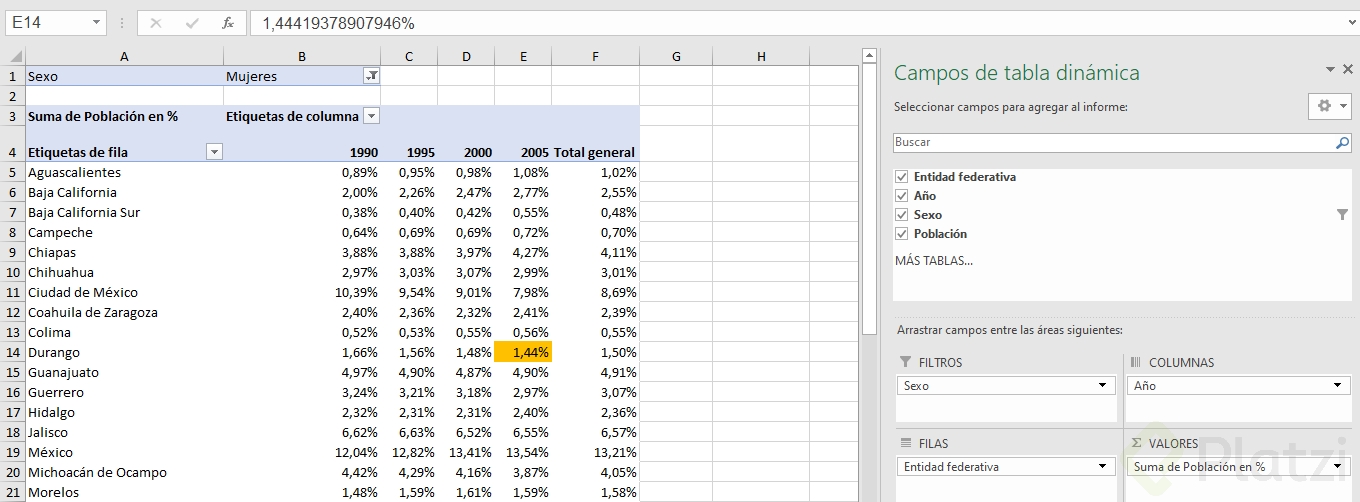Click the 1995 column label cell

(409, 152)
